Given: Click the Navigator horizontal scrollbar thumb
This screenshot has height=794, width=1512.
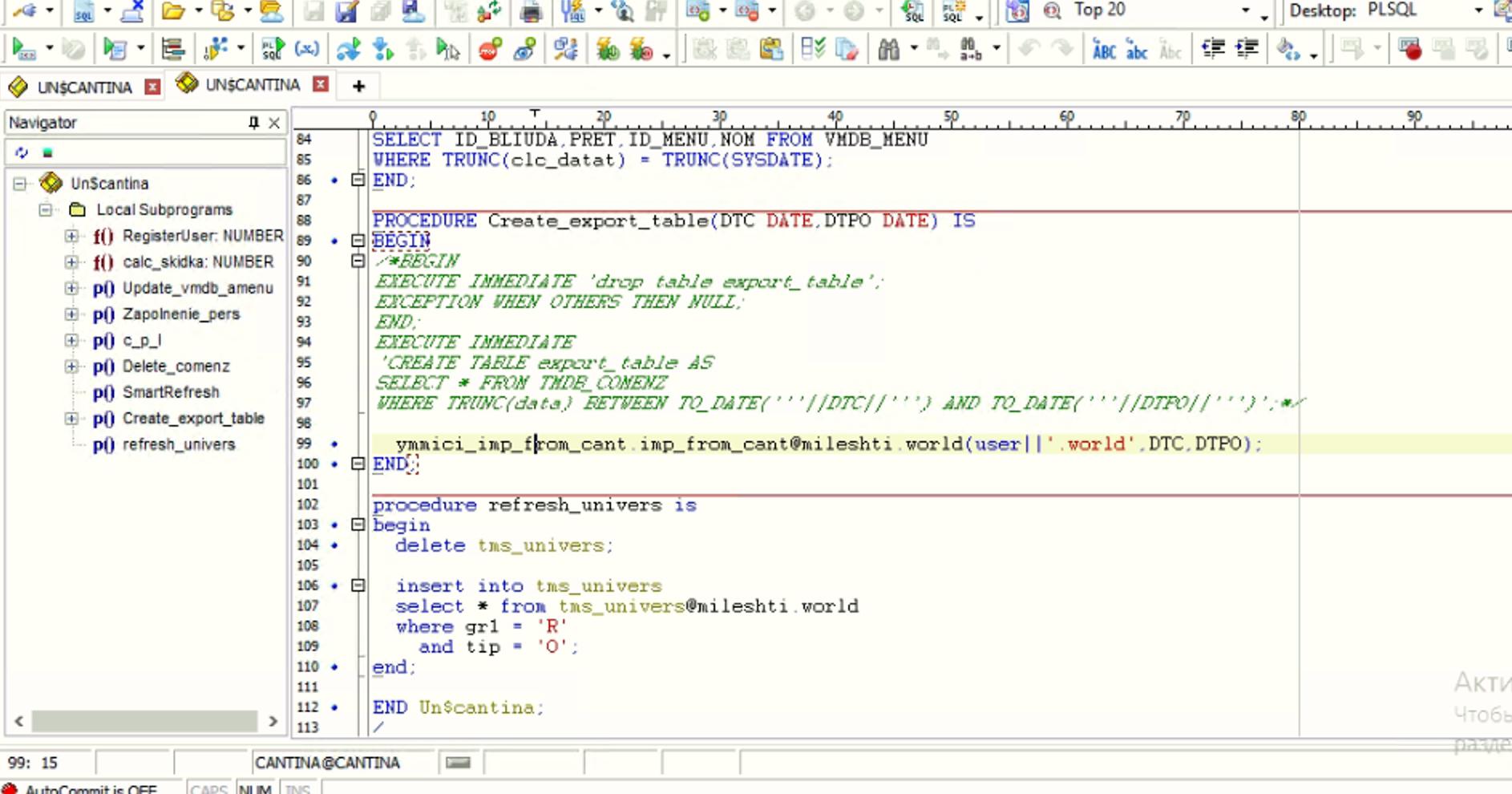Looking at the screenshot, I should tap(144, 721).
